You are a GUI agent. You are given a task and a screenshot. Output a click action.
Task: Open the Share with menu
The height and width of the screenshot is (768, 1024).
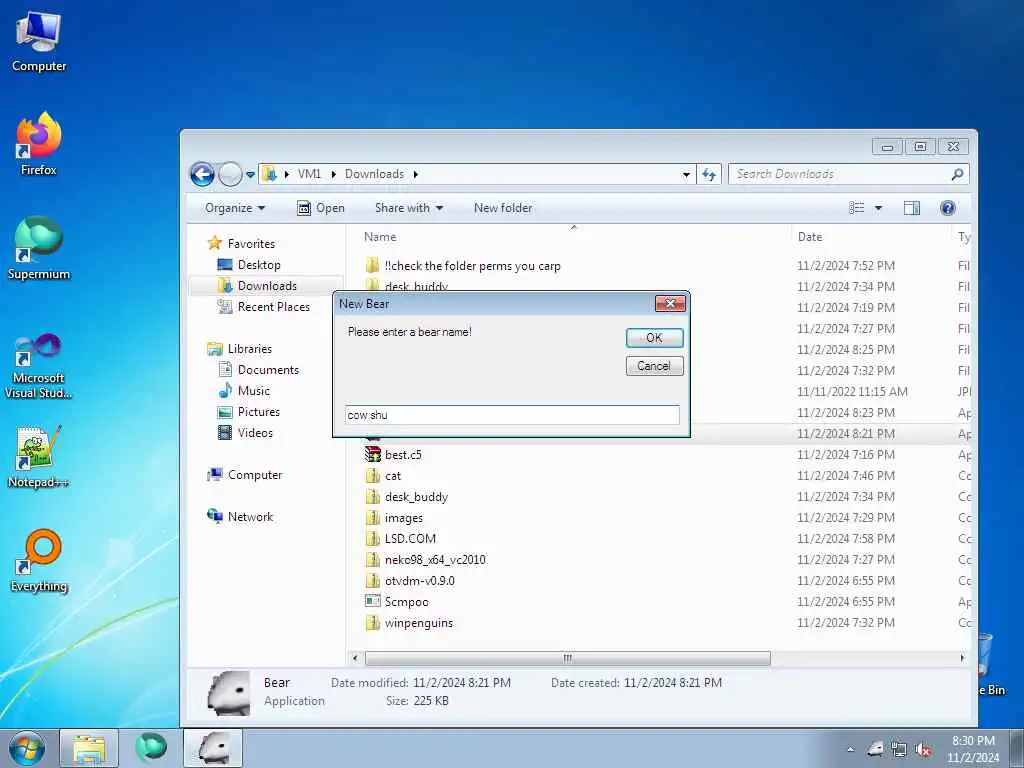(x=409, y=208)
